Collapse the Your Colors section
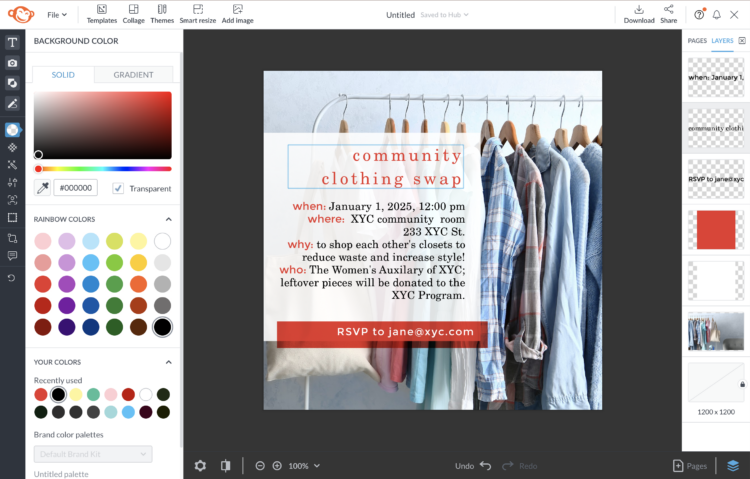Screen dimensions: 750x479 [168, 362]
